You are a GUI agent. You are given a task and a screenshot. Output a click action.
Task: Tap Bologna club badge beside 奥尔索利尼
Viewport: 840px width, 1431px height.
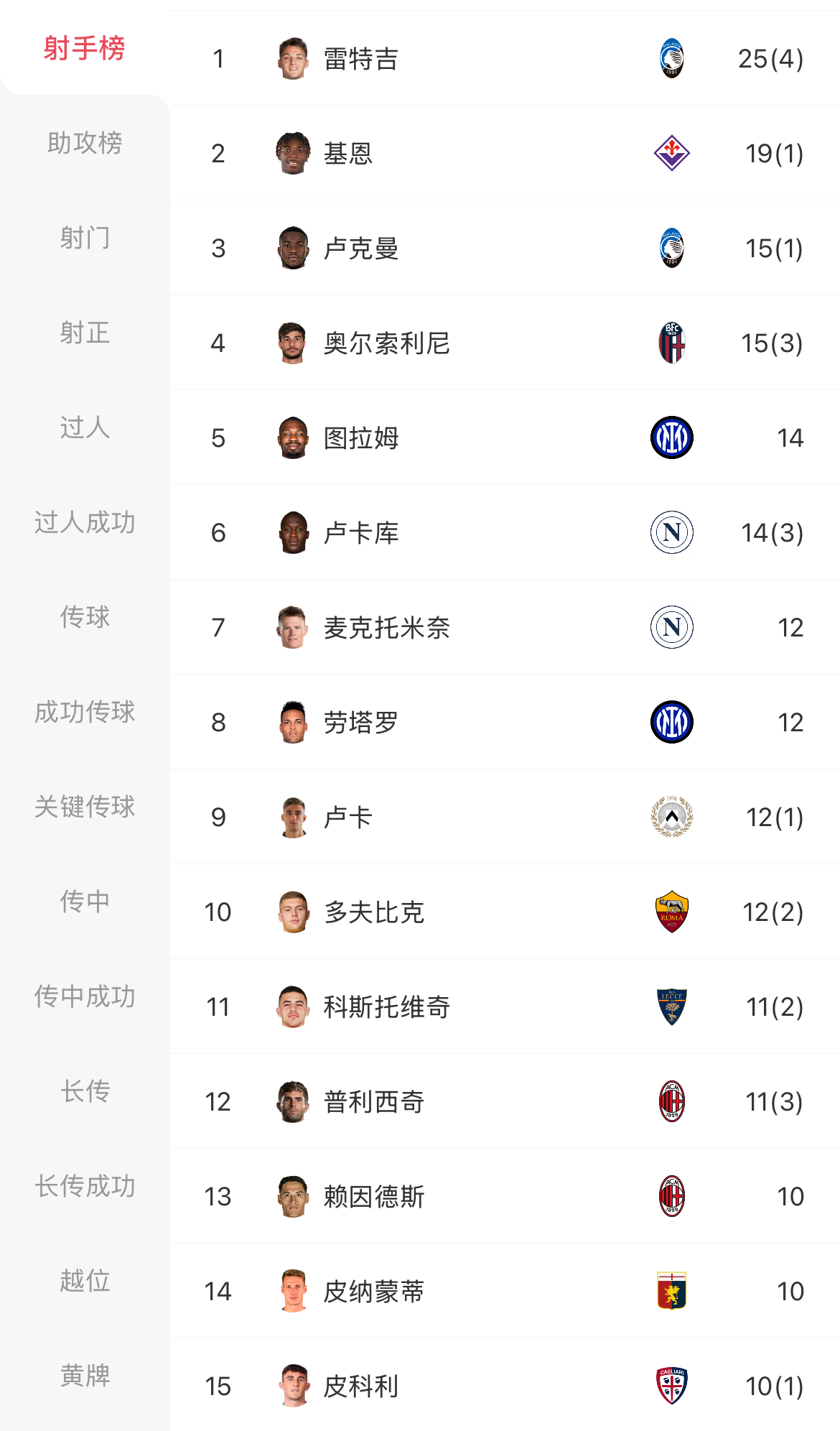coord(671,343)
